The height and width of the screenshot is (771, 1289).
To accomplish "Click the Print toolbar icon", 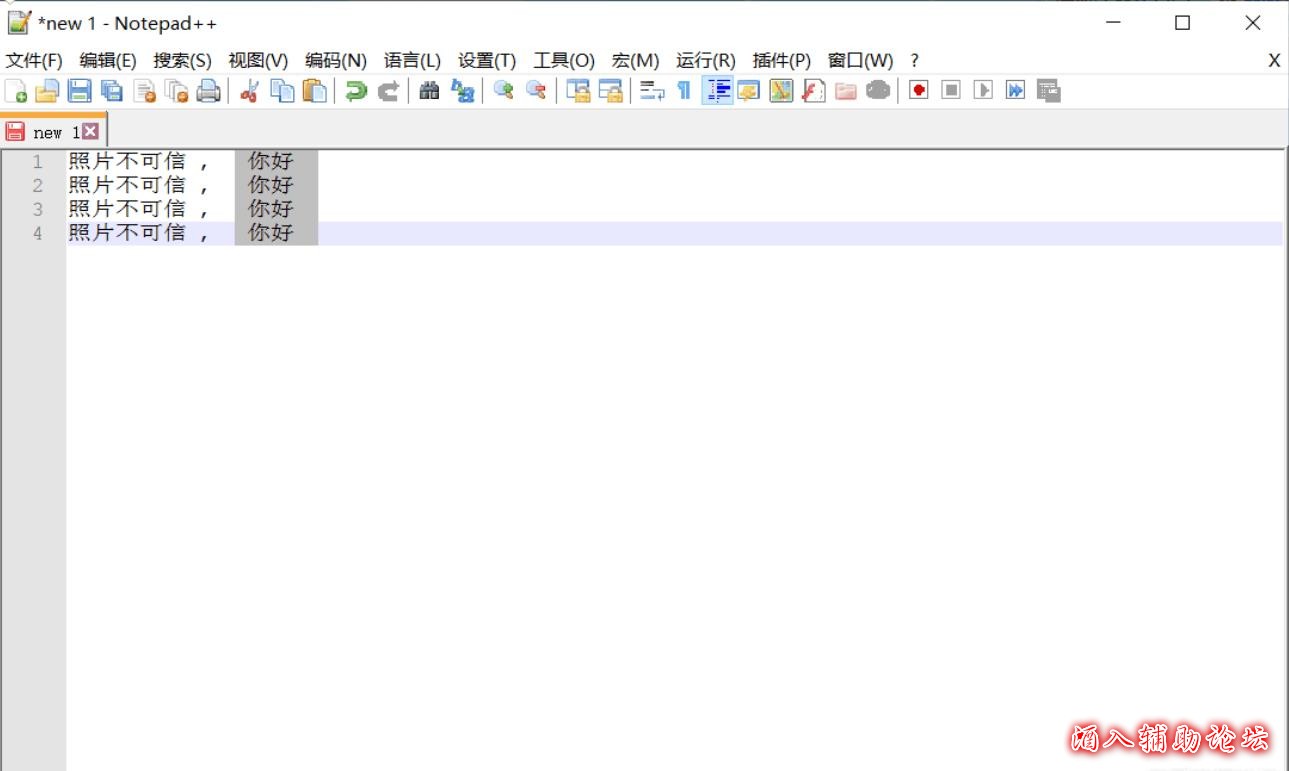I will point(208,91).
